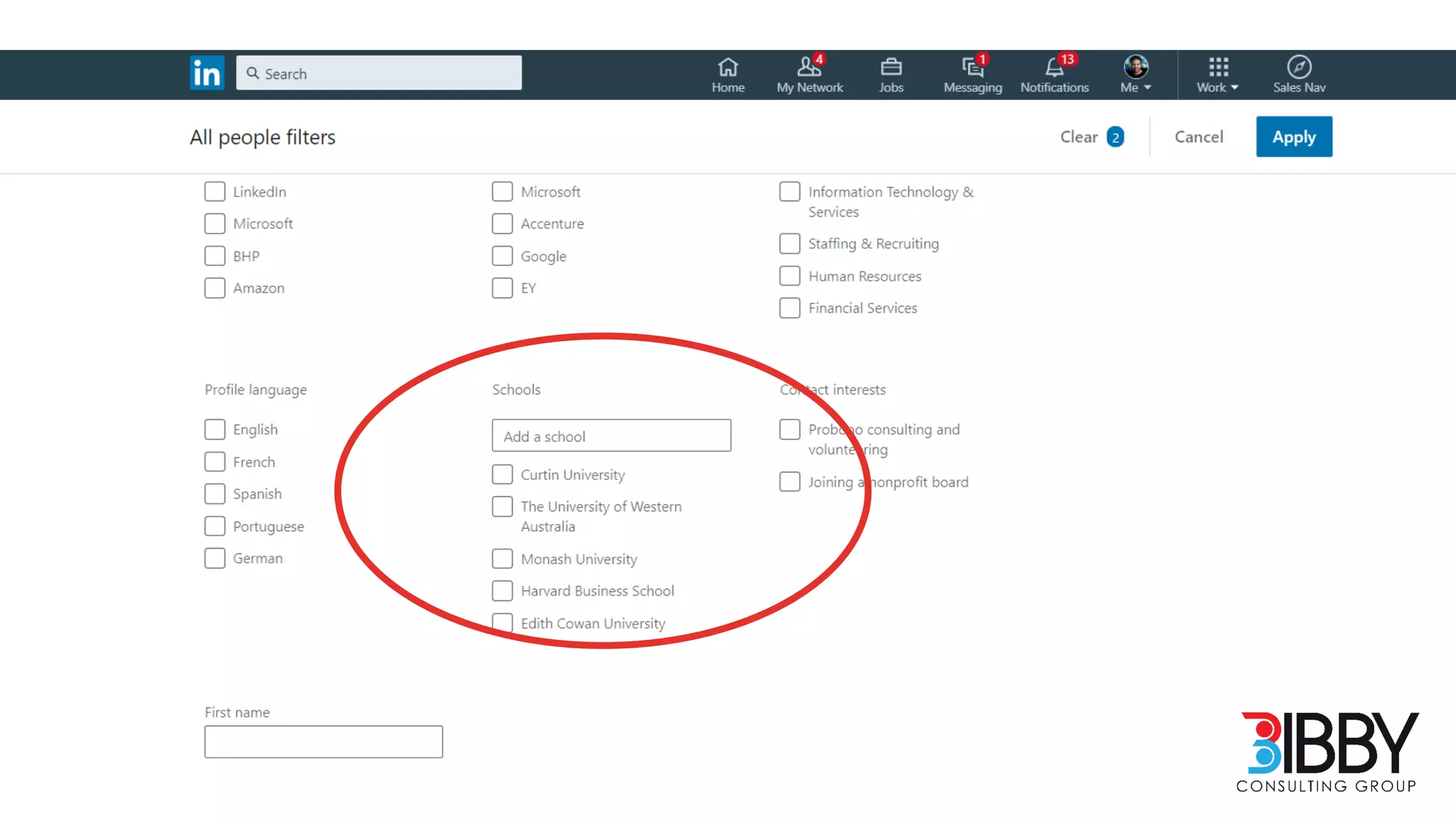The height and width of the screenshot is (819, 1456).
Task: Click the Jobs briefcase icon
Action: [x=891, y=68]
